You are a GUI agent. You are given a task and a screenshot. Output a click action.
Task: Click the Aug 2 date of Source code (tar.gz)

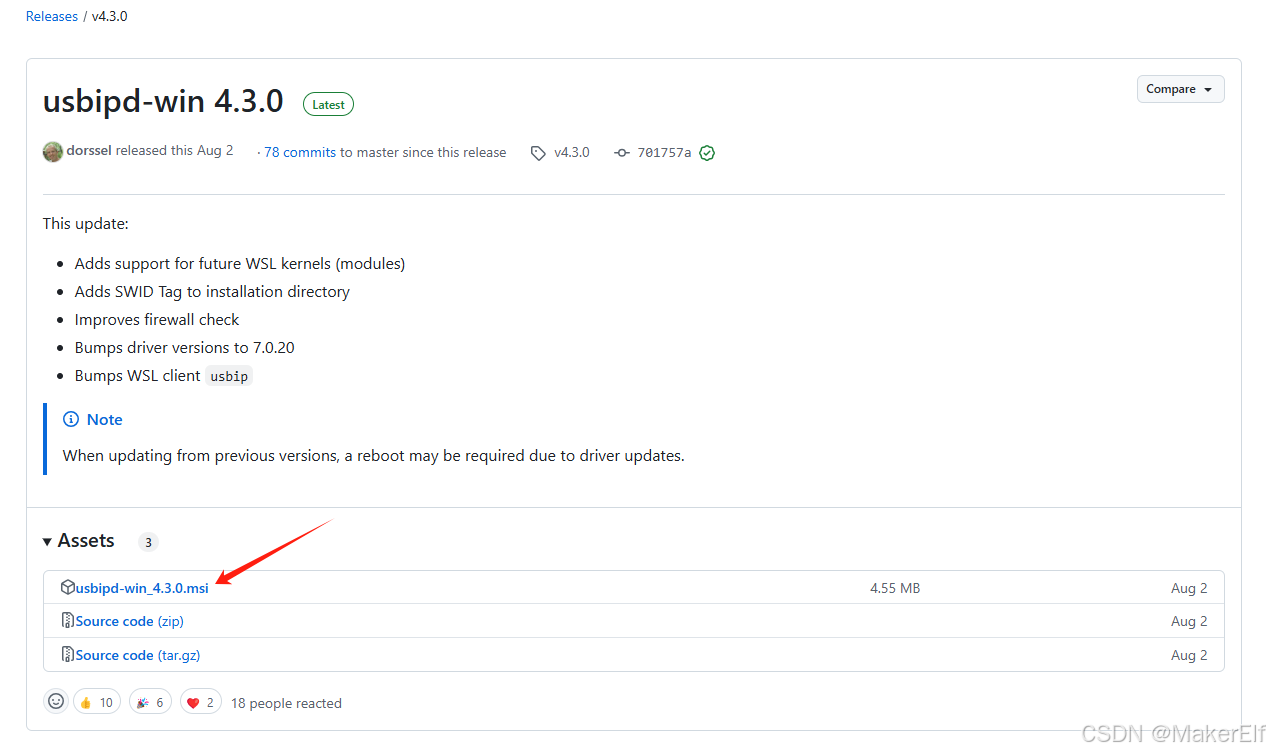coord(1189,655)
